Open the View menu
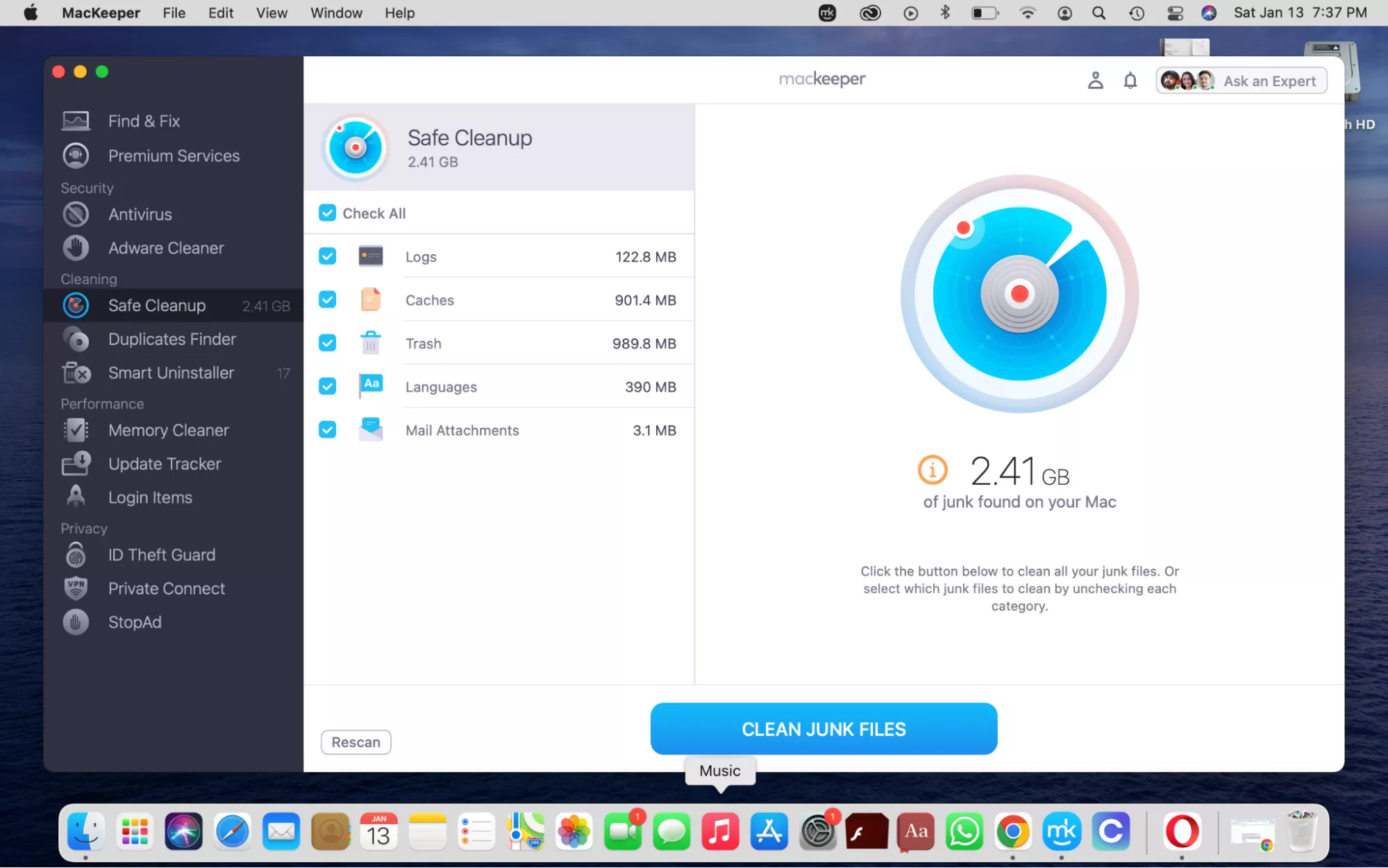 pos(271,13)
